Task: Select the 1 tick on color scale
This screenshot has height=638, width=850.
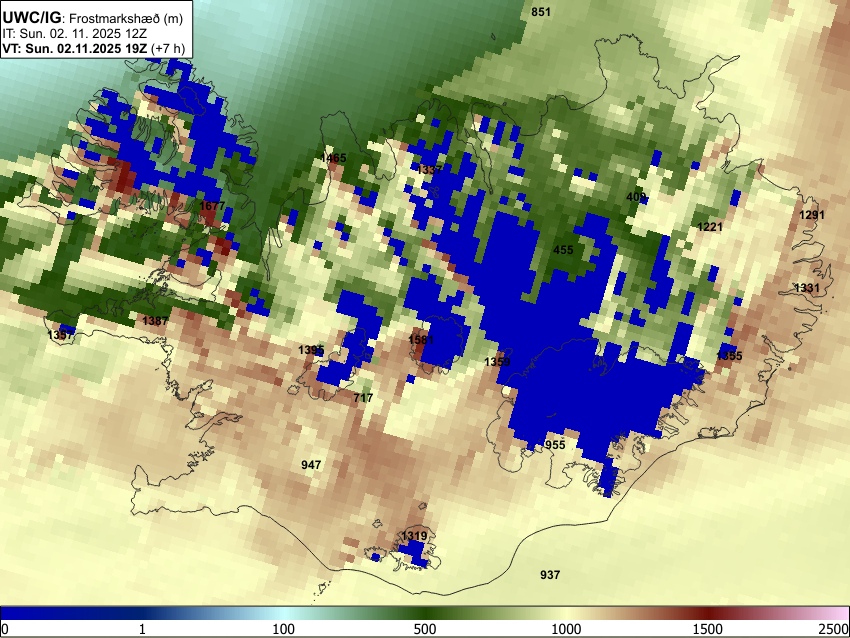Action: pos(142,629)
